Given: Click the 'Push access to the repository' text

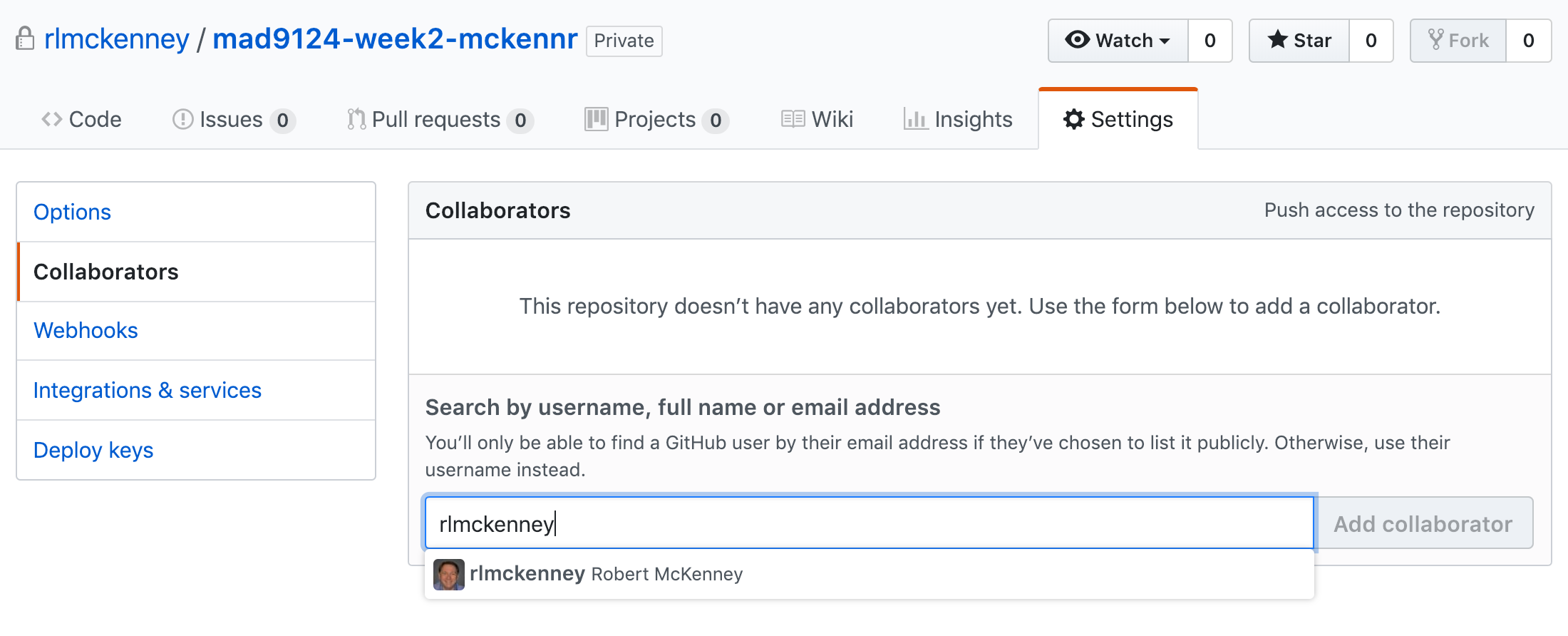Looking at the screenshot, I should coord(1399,210).
